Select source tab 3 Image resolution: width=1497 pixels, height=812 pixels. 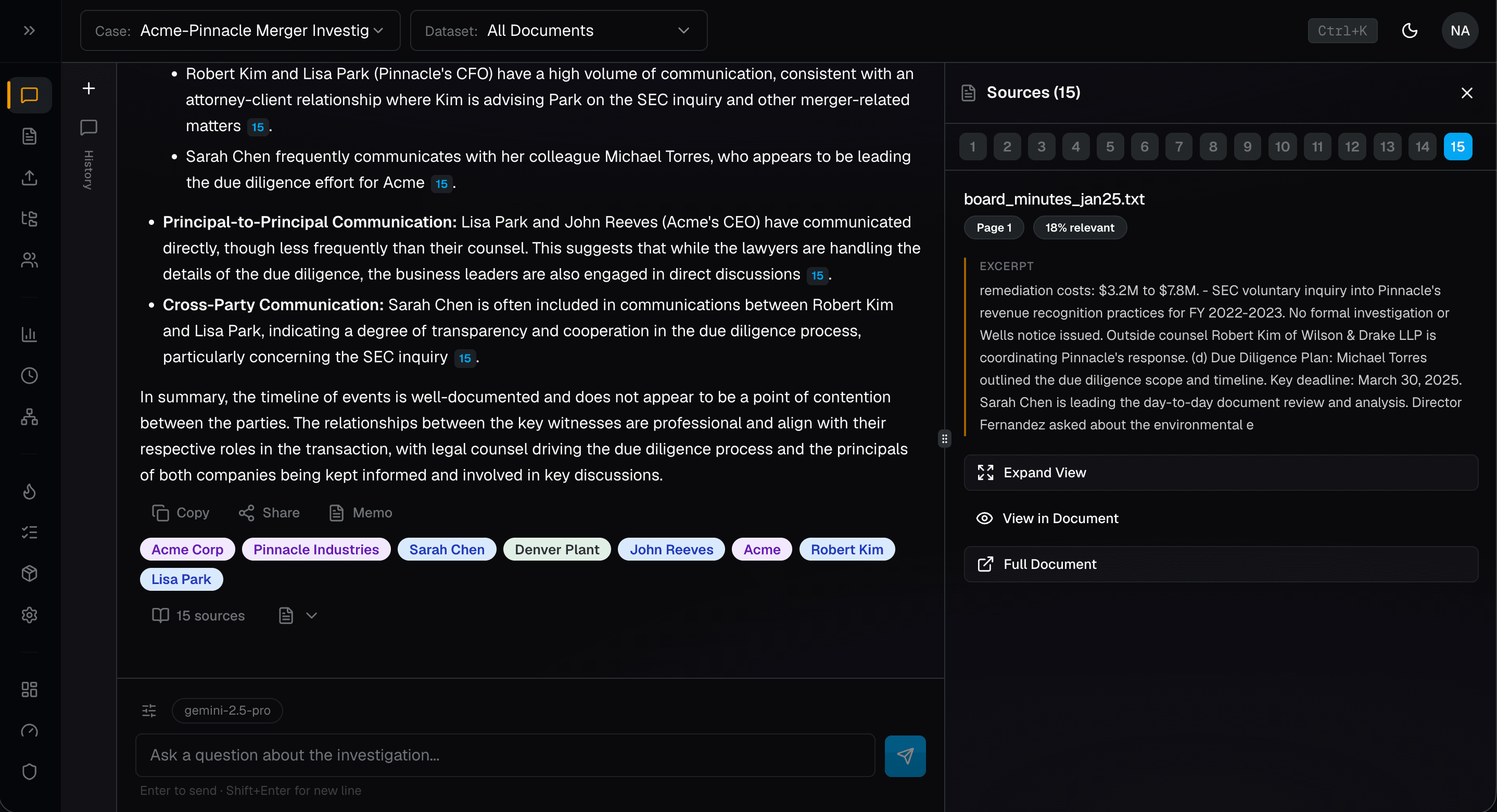click(1042, 146)
